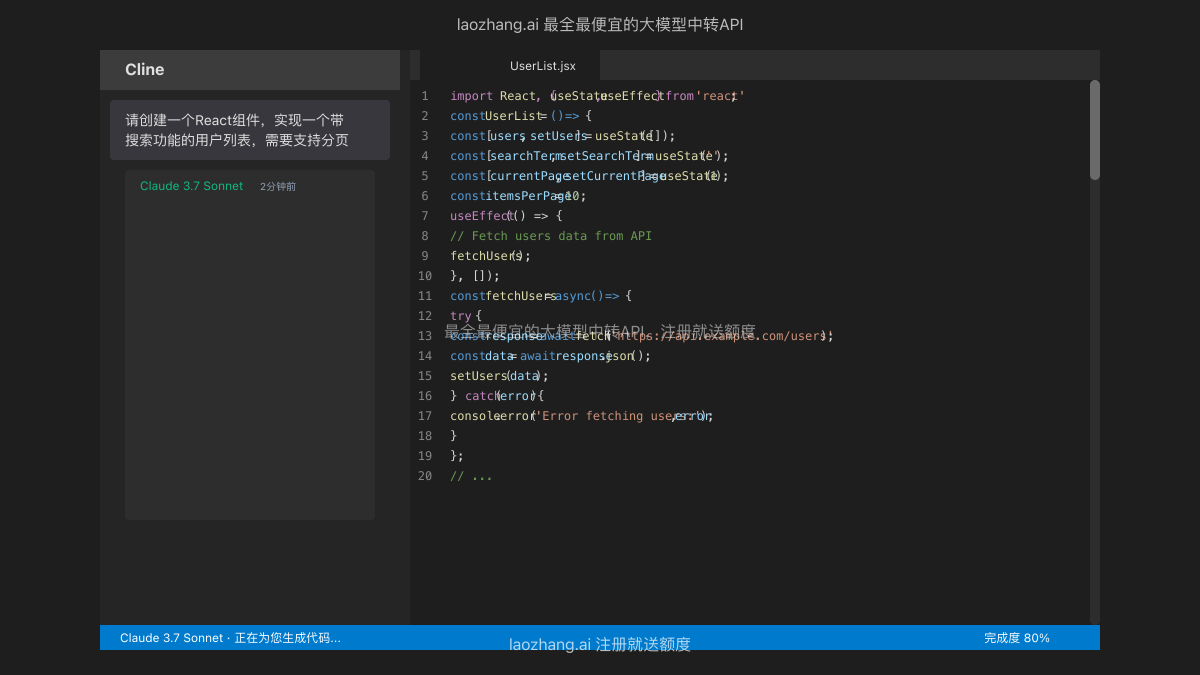The height and width of the screenshot is (675, 1200).
Task: Click the Fetch users data from API comment
Action: pos(551,236)
